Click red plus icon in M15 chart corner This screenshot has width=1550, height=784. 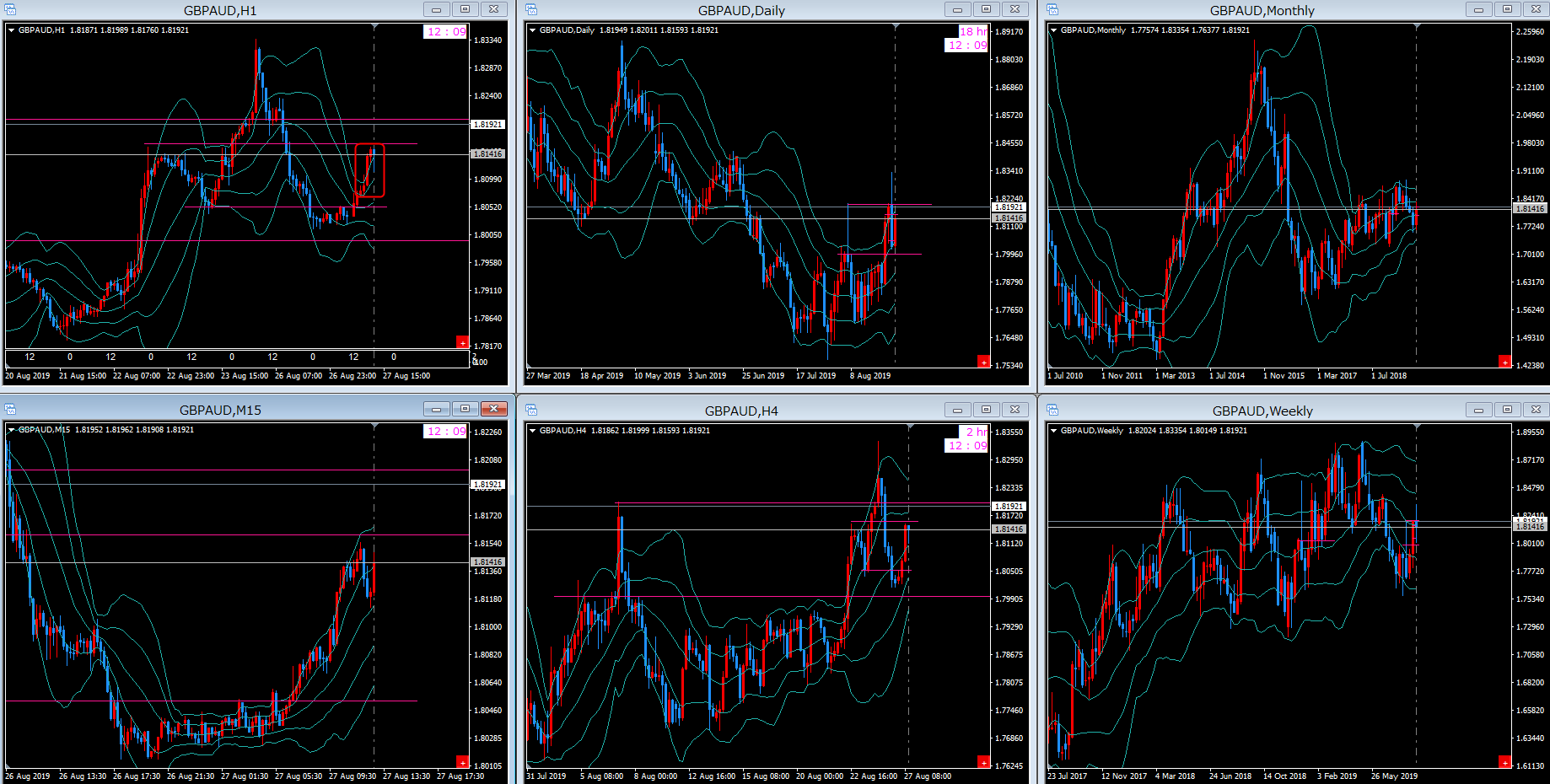tap(462, 762)
